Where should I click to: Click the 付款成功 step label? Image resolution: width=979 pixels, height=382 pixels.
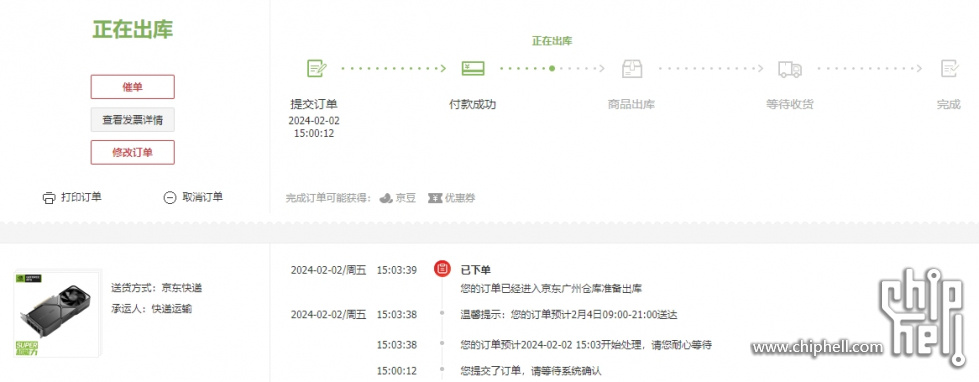pos(473,104)
